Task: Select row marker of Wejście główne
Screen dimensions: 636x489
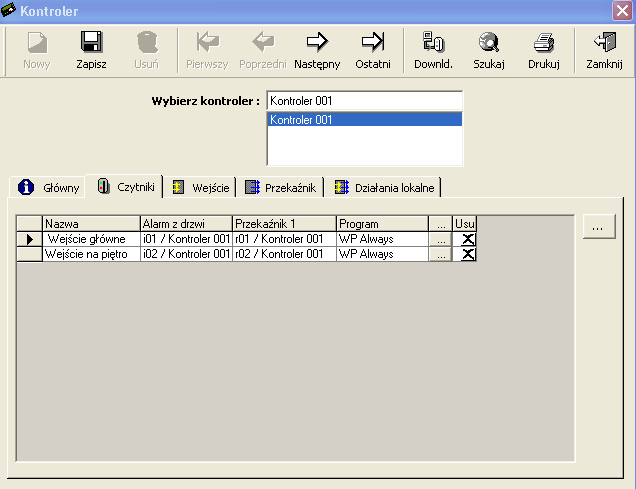Action: click(29, 239)
